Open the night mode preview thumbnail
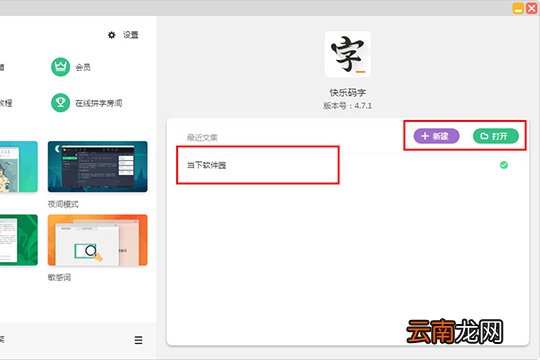This screenshot has height=360, width=540. coord(97,166)
